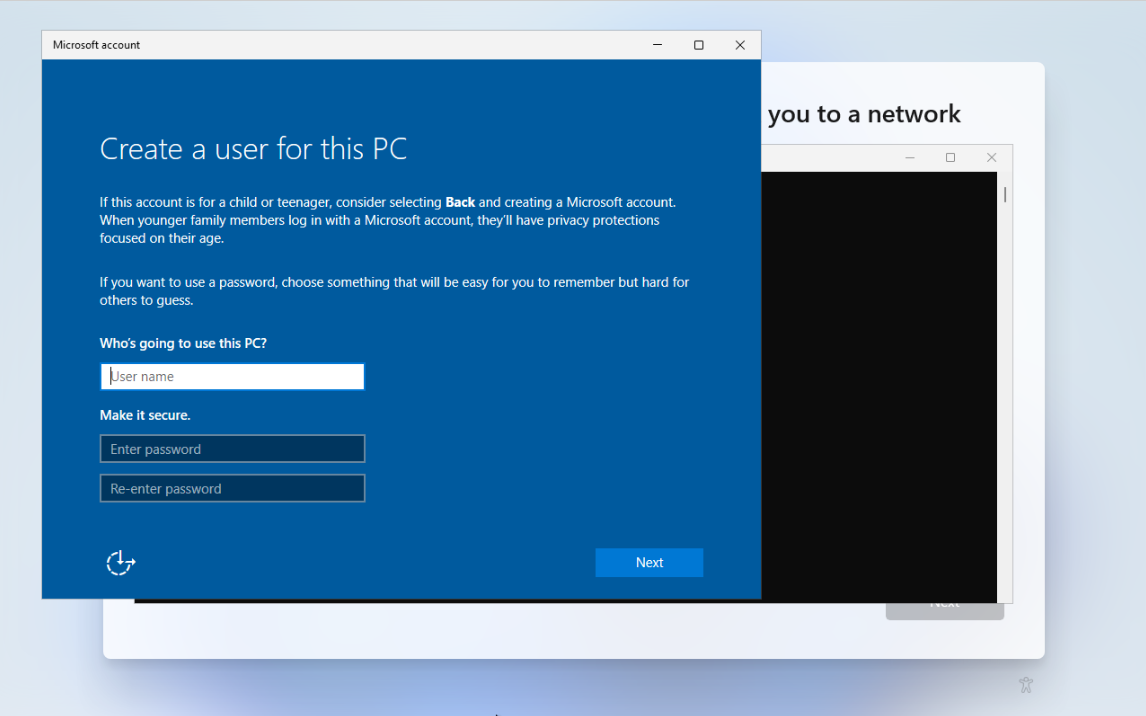Minimize the Microsoft account window
The height and width of the screenshot is (716, 1146).
[x=657, y=45]
